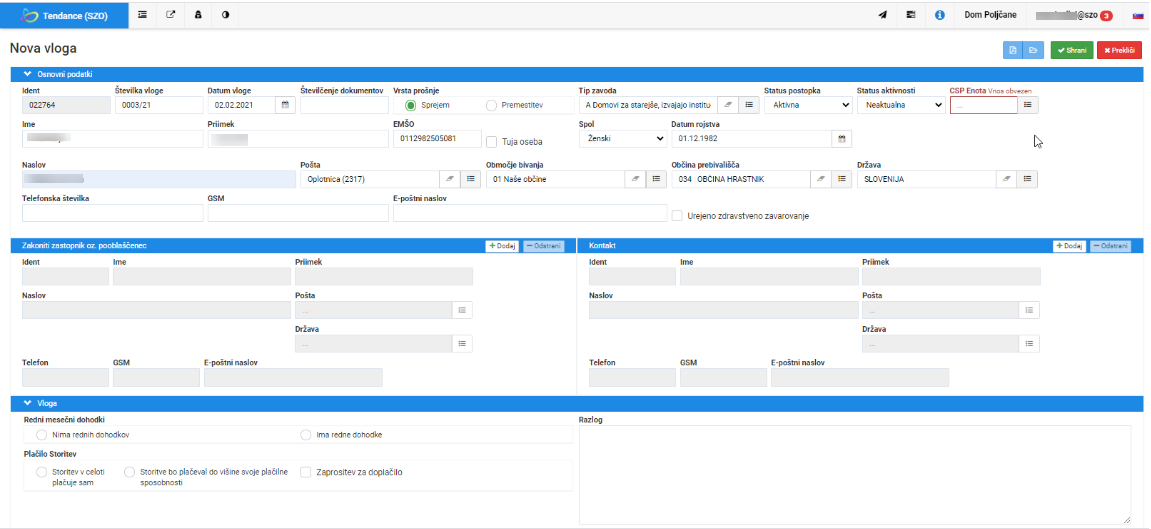
Task: Open the Območje bivanja list icon
Action: [656, 179]
